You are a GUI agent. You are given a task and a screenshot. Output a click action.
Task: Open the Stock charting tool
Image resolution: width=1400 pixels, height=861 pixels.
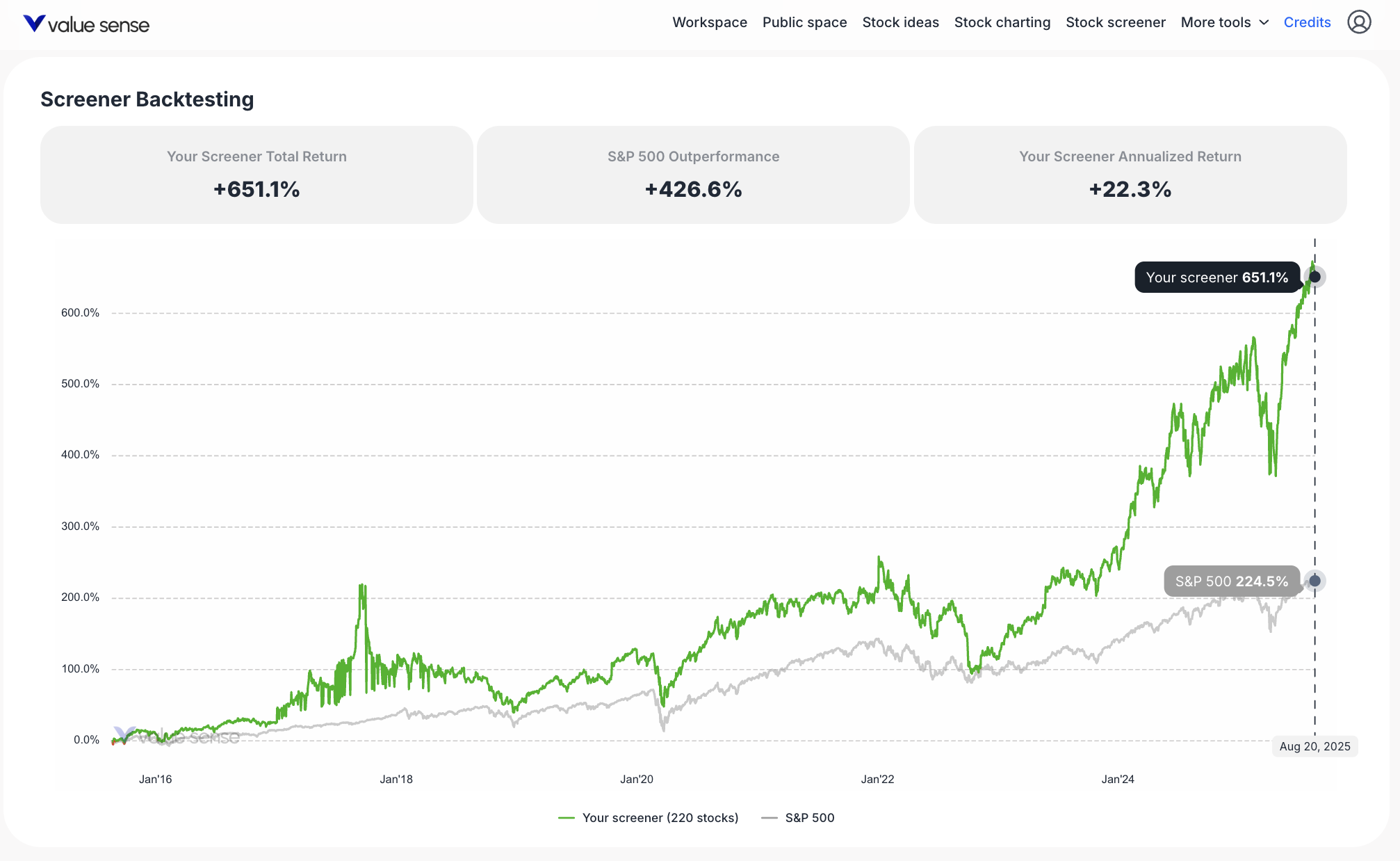1002,22
